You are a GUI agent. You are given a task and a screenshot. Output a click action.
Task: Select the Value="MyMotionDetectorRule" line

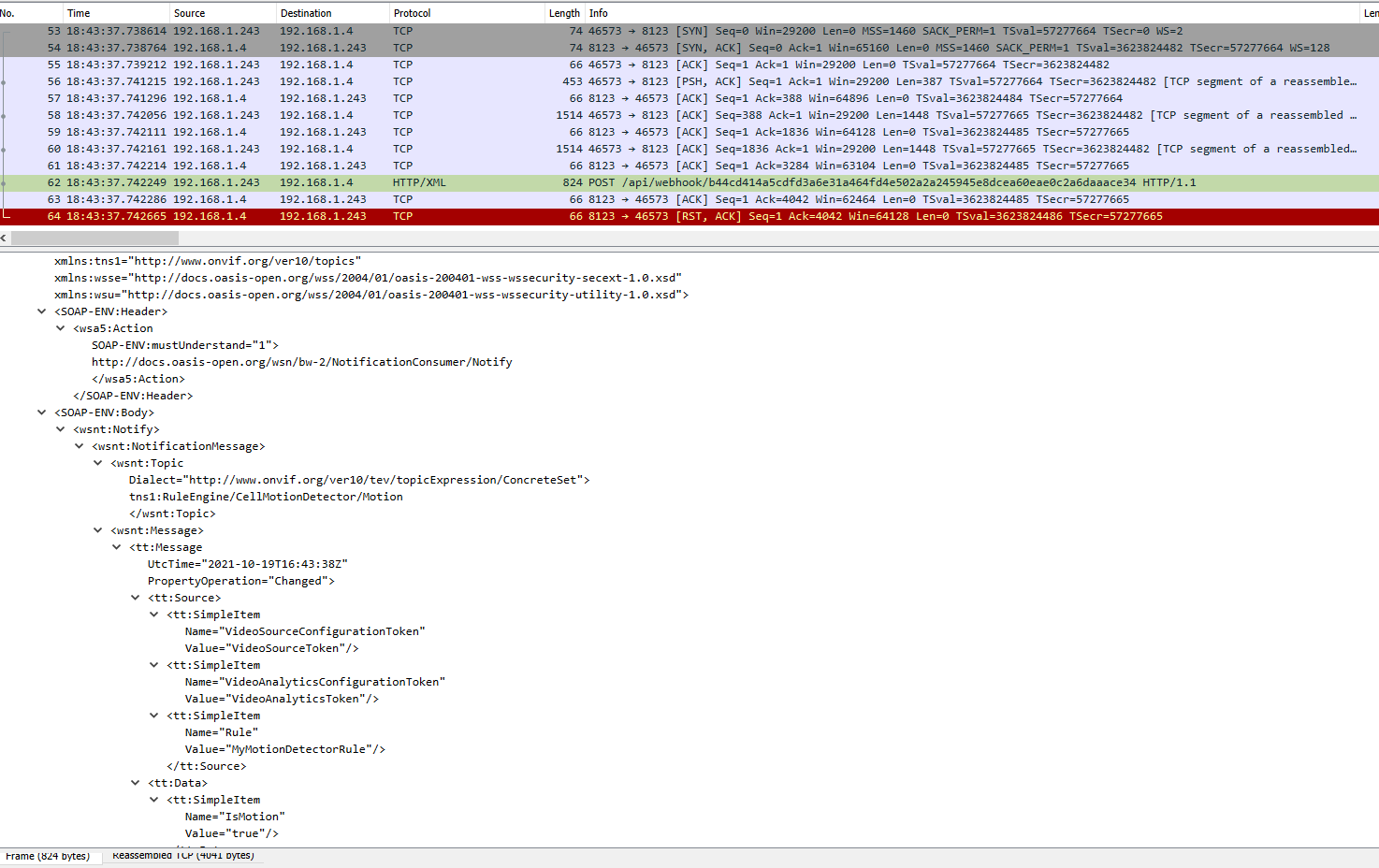point(285,749)
